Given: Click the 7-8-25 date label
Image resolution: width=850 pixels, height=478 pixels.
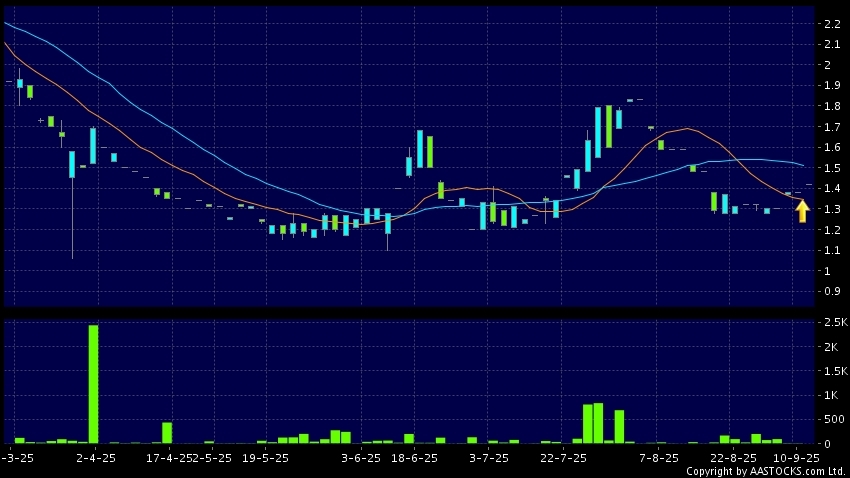Looking at the screenshot, I should (x=659, y=458).
